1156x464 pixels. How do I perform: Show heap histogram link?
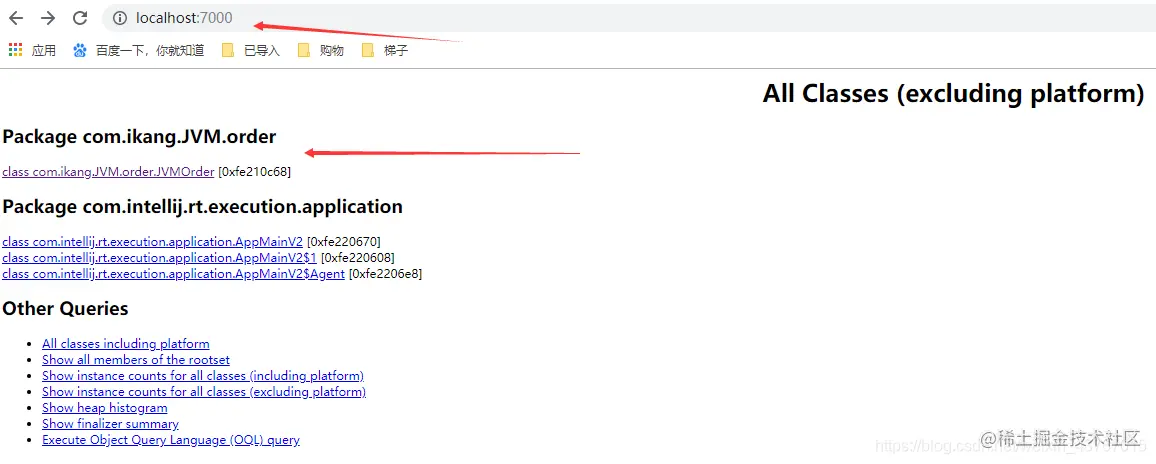click(x=105, y=408)
